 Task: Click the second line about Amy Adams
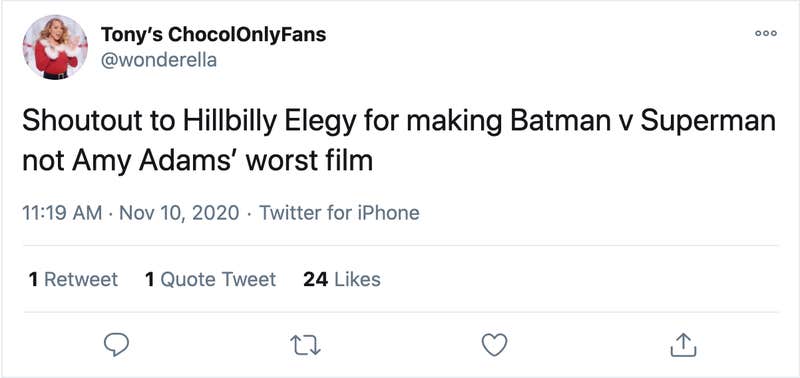pyautogui.click(x=197, y=161)
